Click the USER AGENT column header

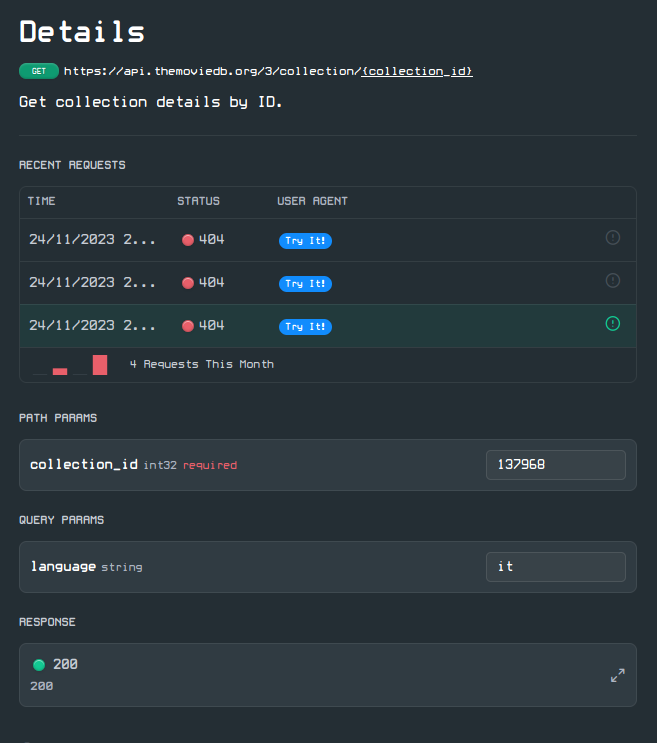pos(312,201)
